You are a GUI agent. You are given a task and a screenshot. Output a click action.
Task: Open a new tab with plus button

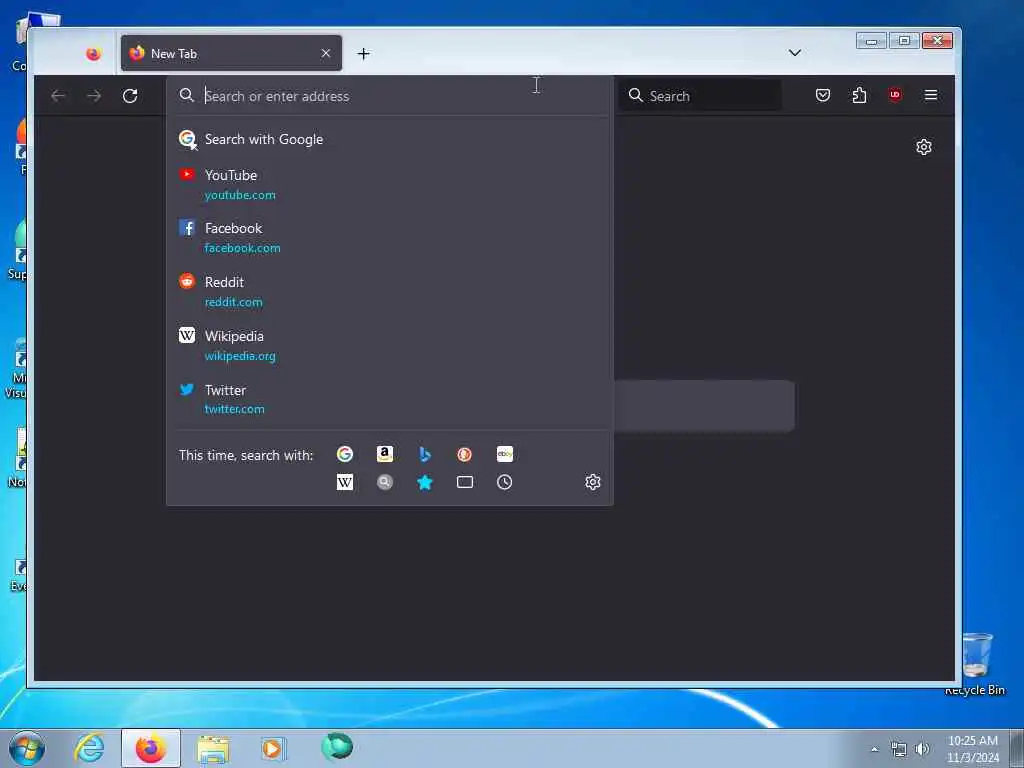(364, 54)
